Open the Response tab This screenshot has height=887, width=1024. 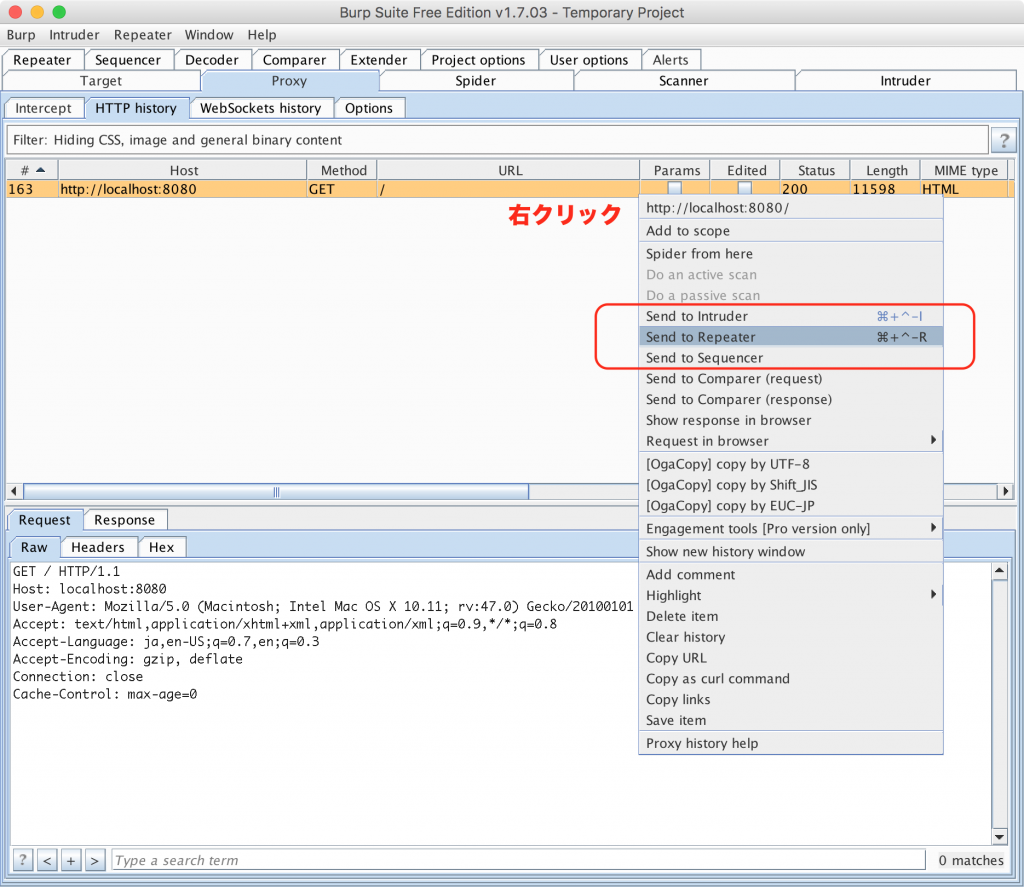(124, 520)
